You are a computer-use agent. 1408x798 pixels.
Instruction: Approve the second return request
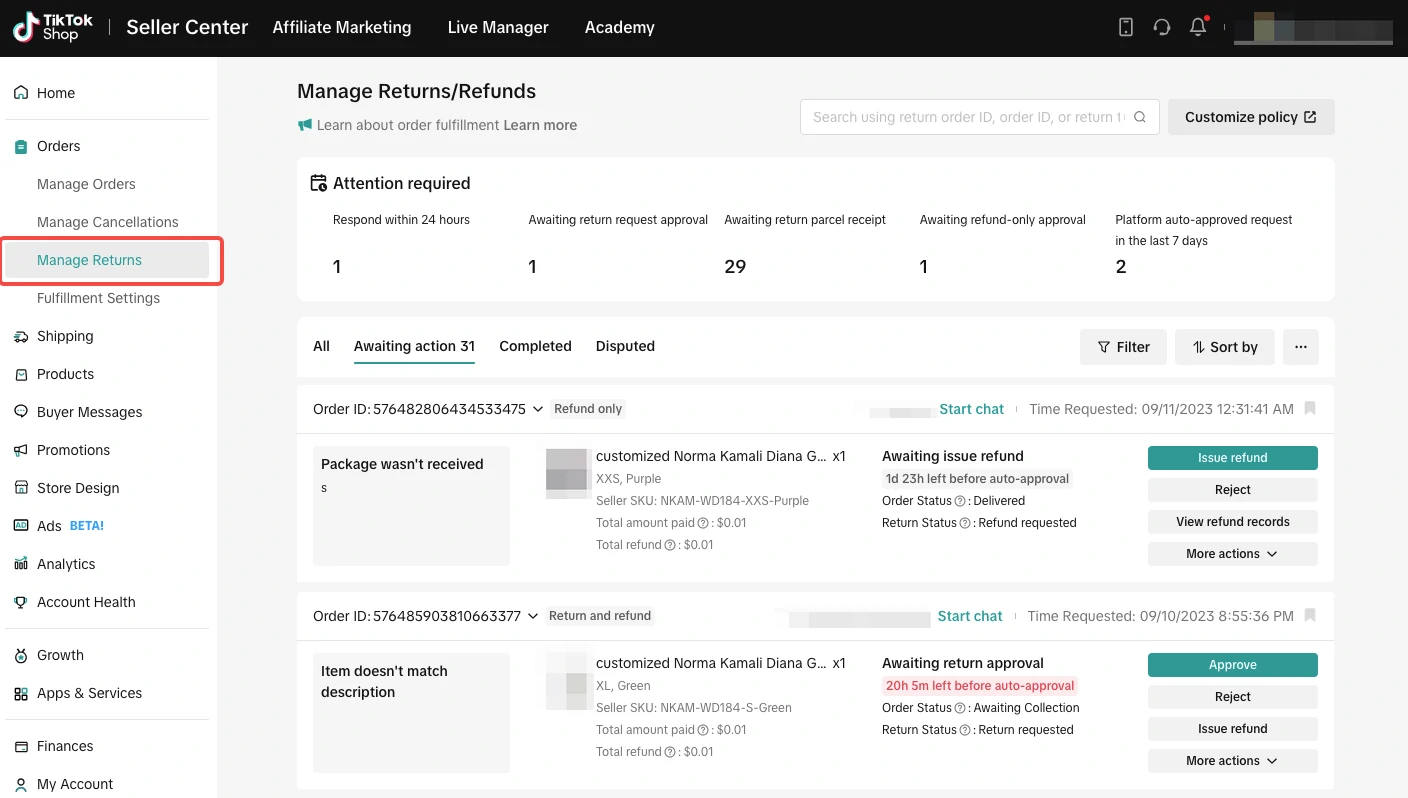(x=1232, y=665)
